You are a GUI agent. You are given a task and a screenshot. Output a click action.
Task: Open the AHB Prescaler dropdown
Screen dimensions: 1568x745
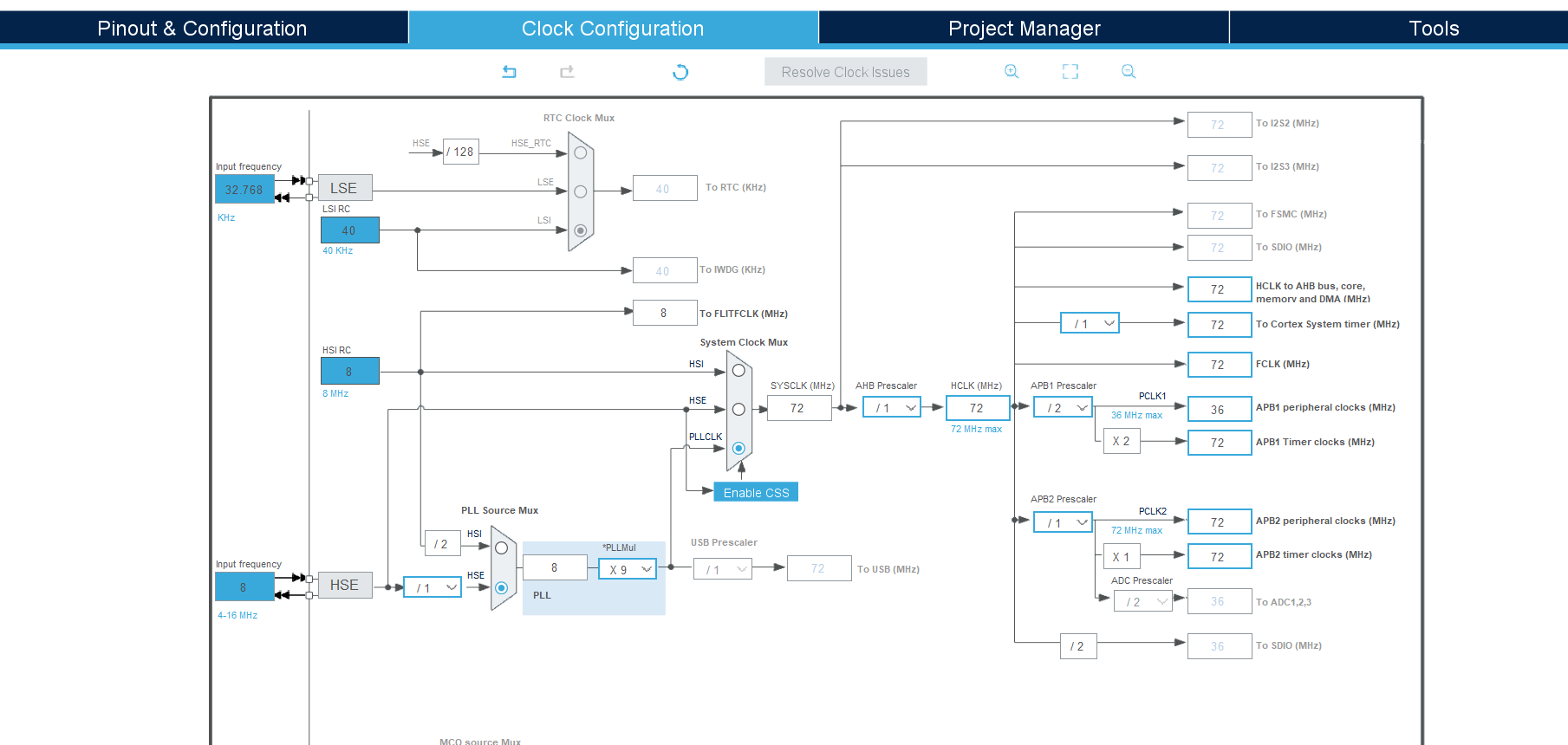892,407
